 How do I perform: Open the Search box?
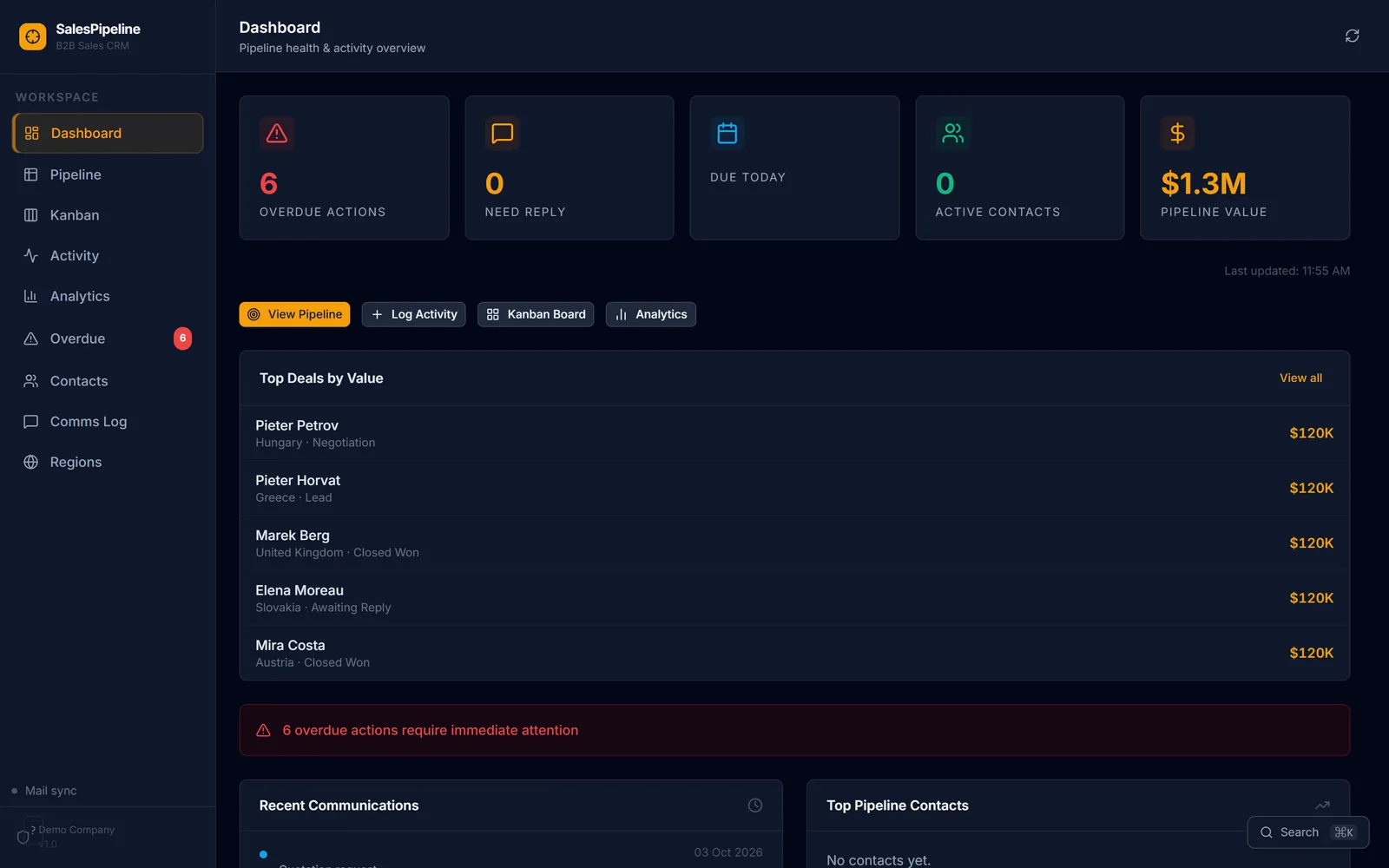coord(1308,832)
